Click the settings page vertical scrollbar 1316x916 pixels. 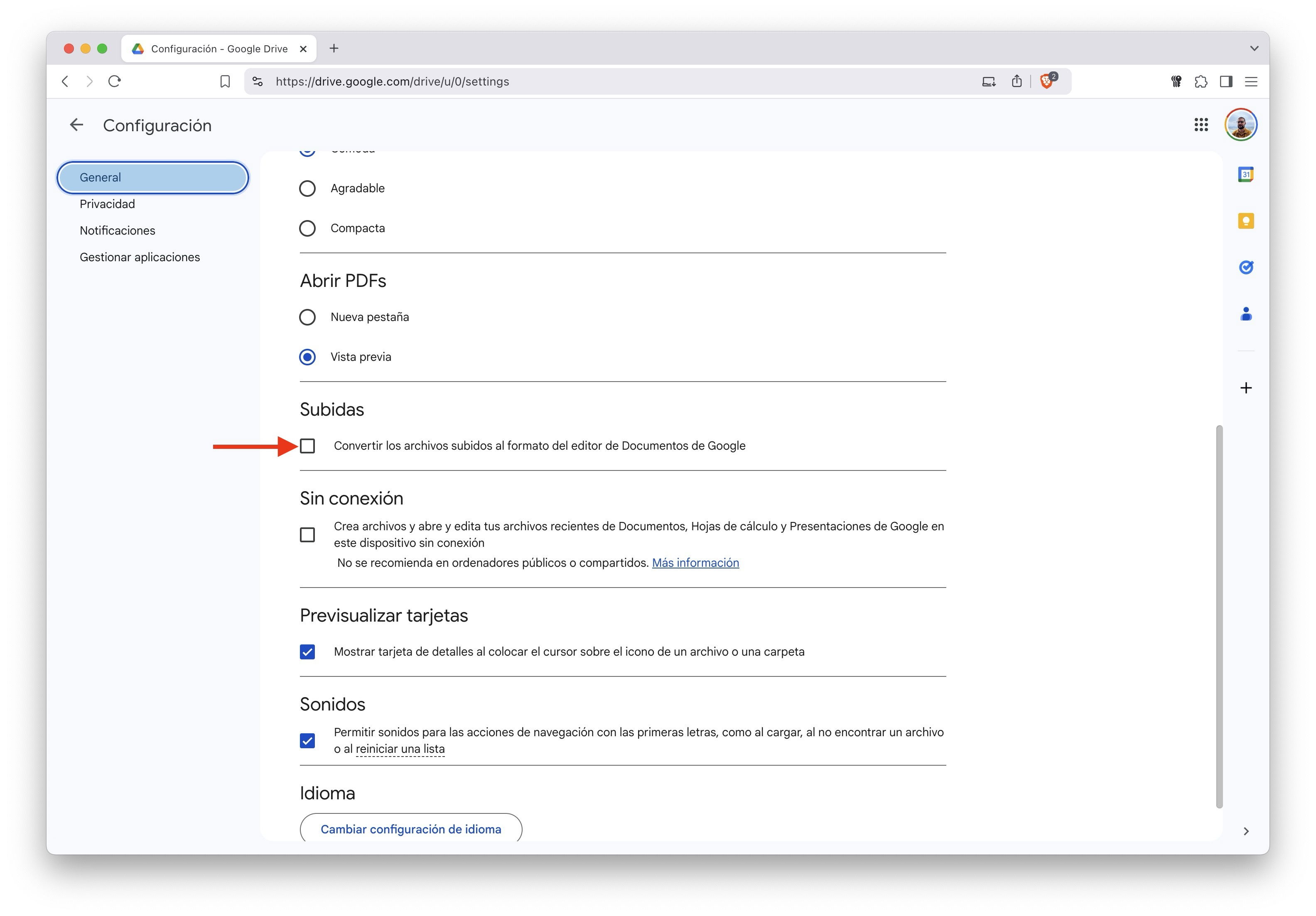click(x=1219, y=616)
